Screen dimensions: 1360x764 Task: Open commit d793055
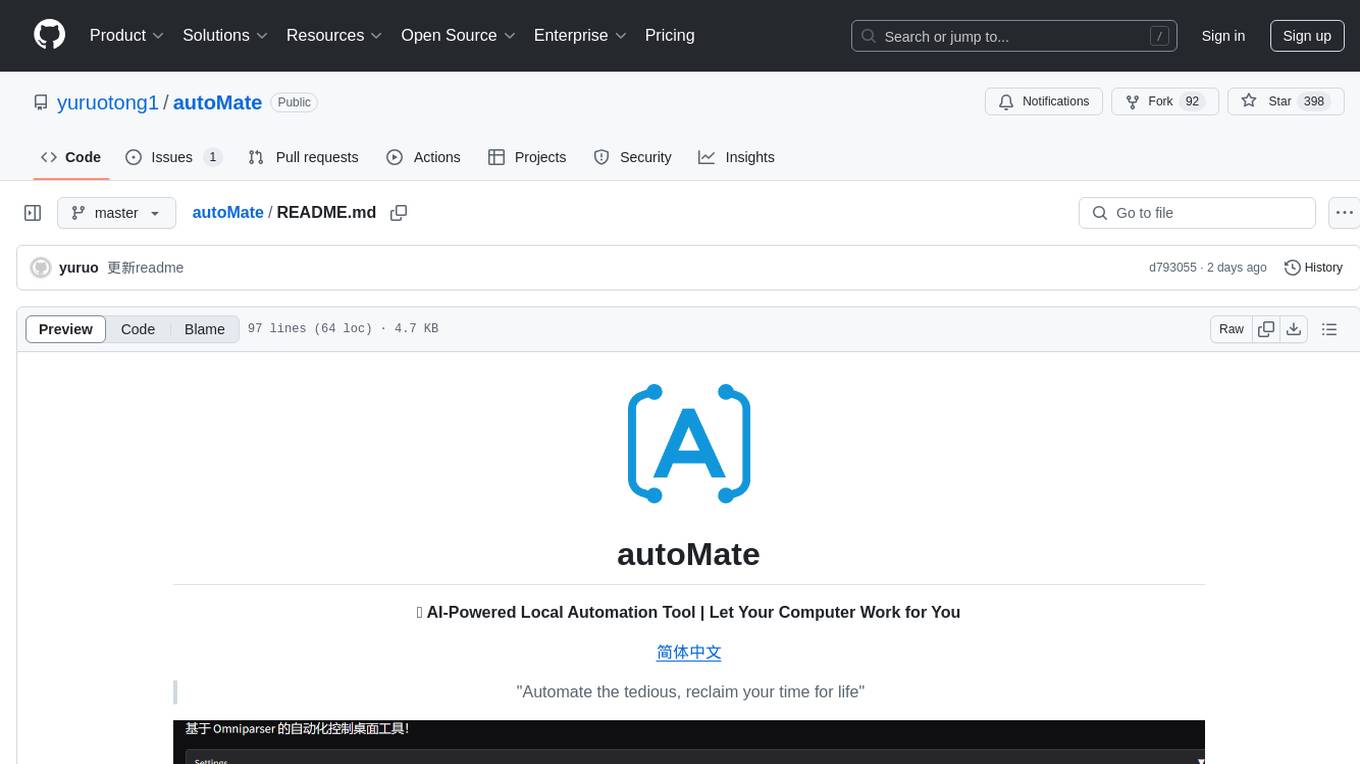point(1172,267)
